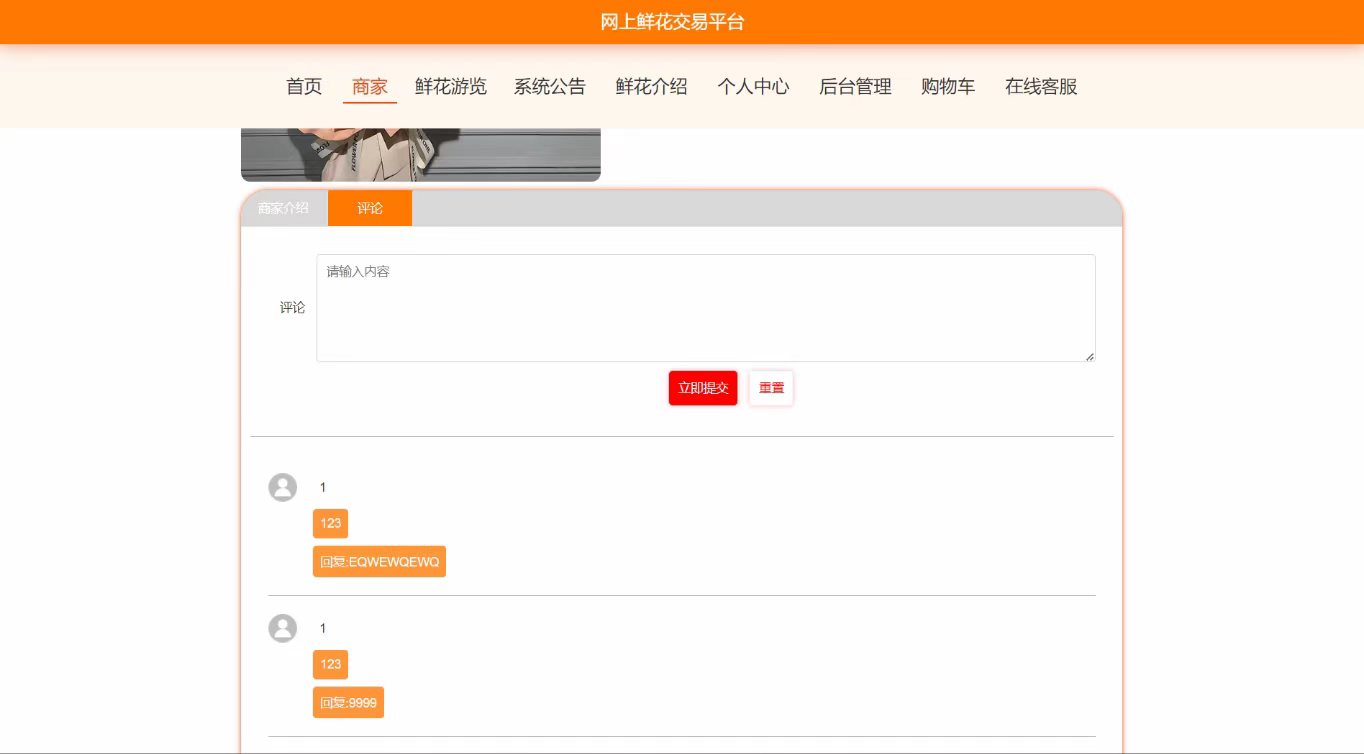Screen dimensions: 1364x754
Task: Switch to the 商家介绍 tab
Action: click(284, 208)
